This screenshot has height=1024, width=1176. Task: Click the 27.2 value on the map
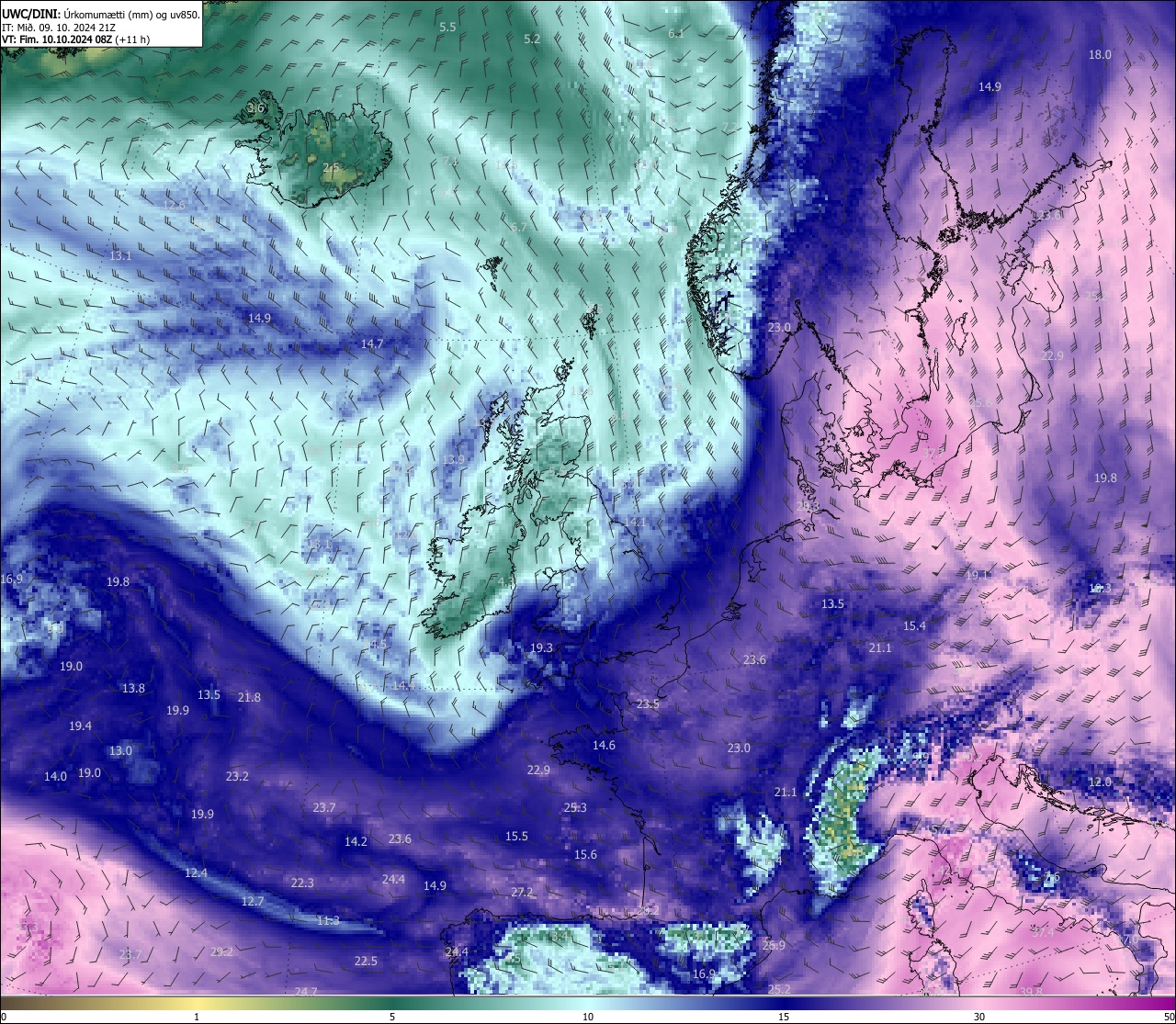[522, 892]
